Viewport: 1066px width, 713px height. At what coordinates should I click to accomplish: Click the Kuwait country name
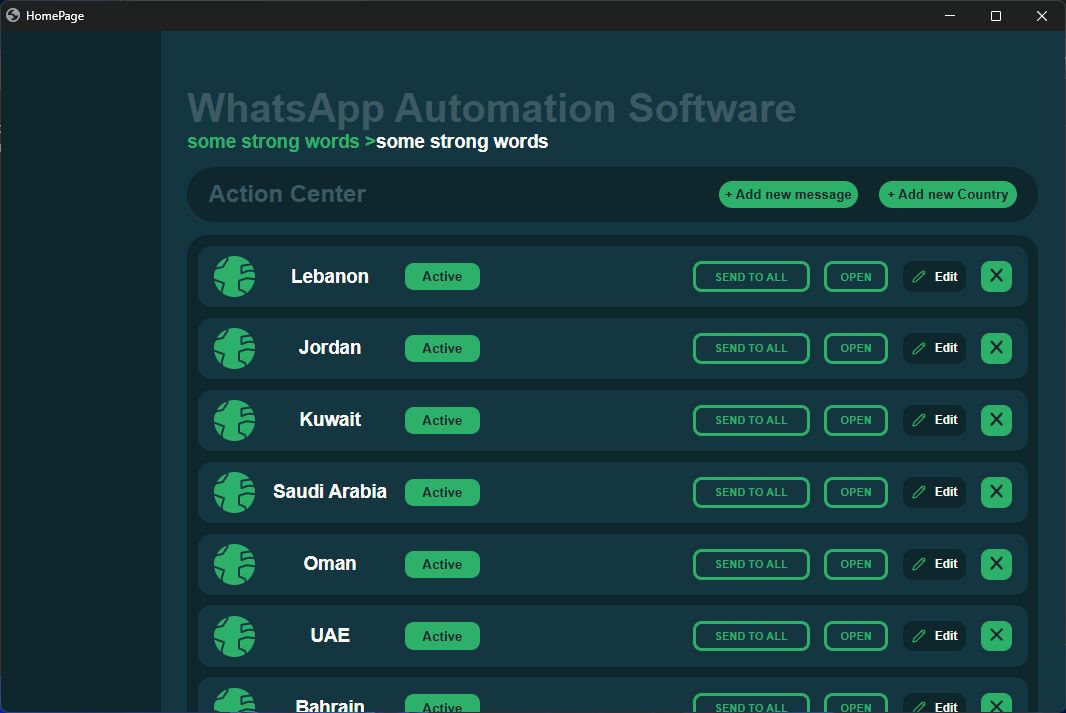tap(330, 419)
